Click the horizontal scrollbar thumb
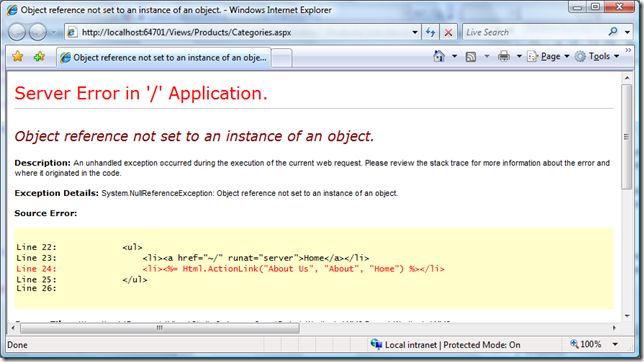The width and height of the screenshot is (644, 362). pos(160,328)
